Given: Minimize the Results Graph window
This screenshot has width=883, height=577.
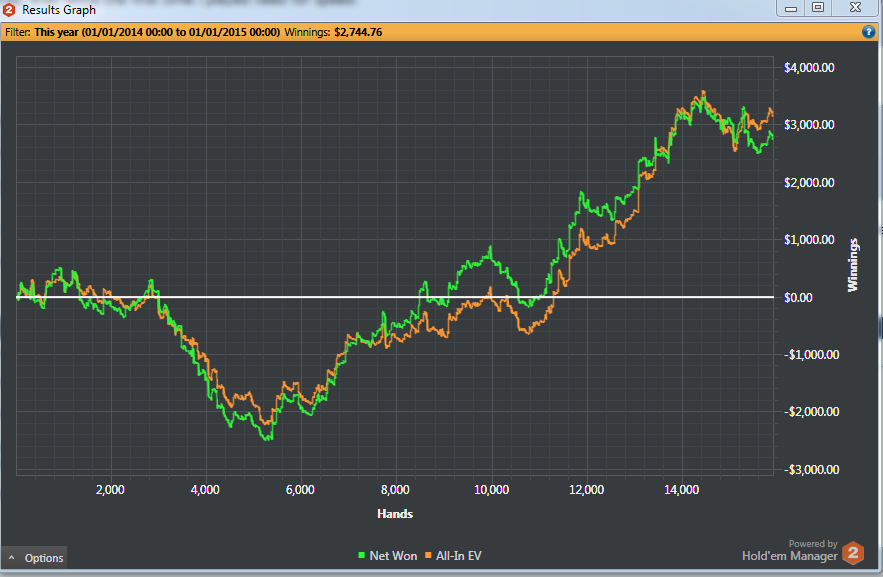Looking at the screenshot, I should (791, 8).
